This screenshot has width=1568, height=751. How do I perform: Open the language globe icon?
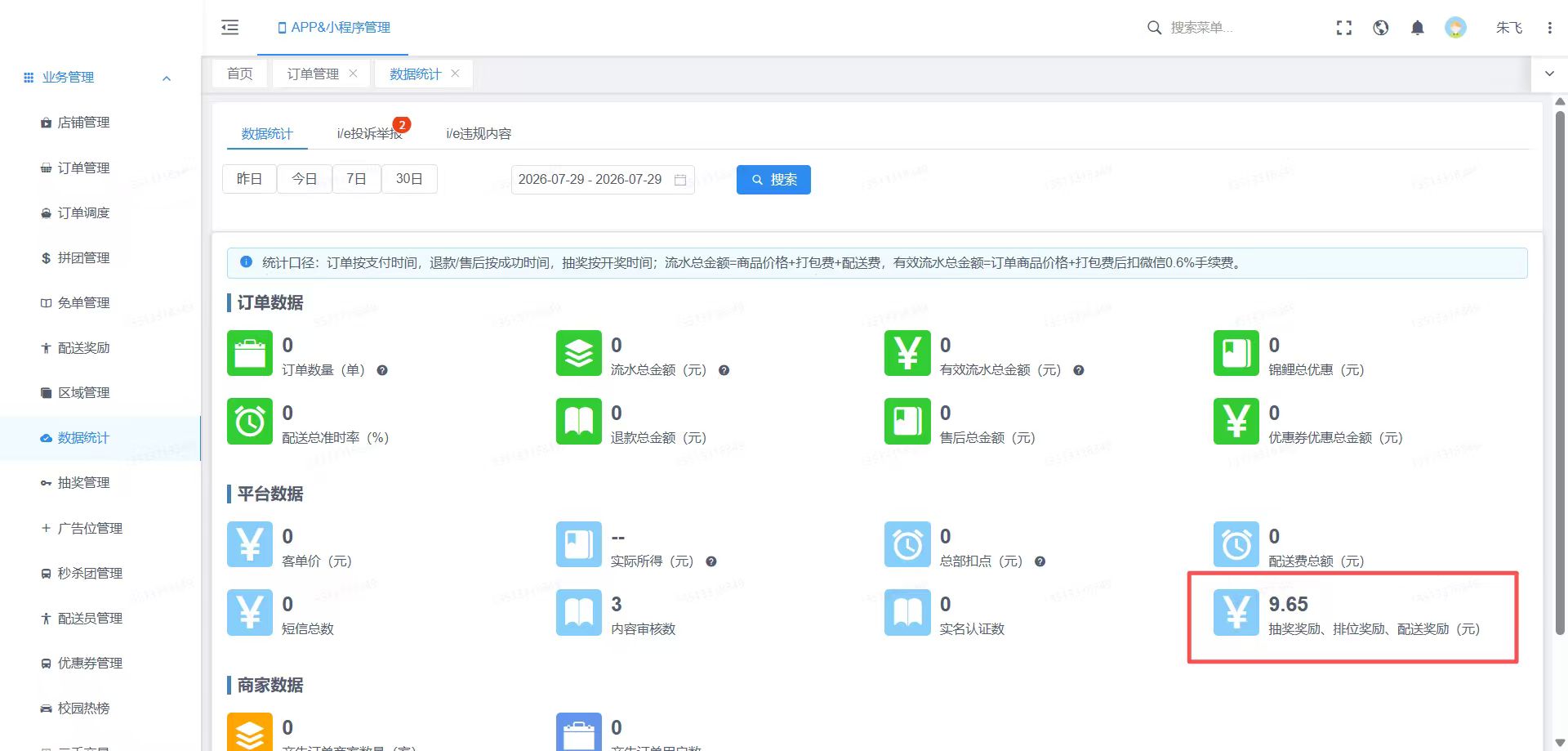[1380, 28]
